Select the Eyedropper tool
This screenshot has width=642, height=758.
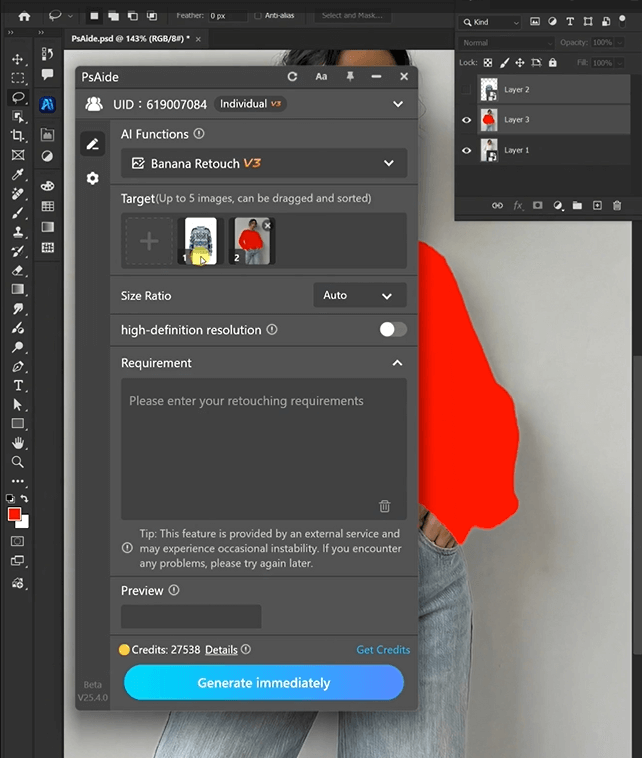[18, 174]
